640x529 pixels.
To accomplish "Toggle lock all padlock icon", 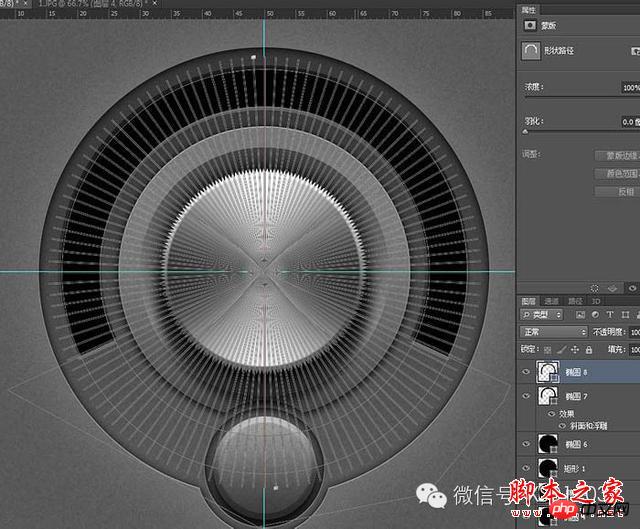I will coord(589,350).
